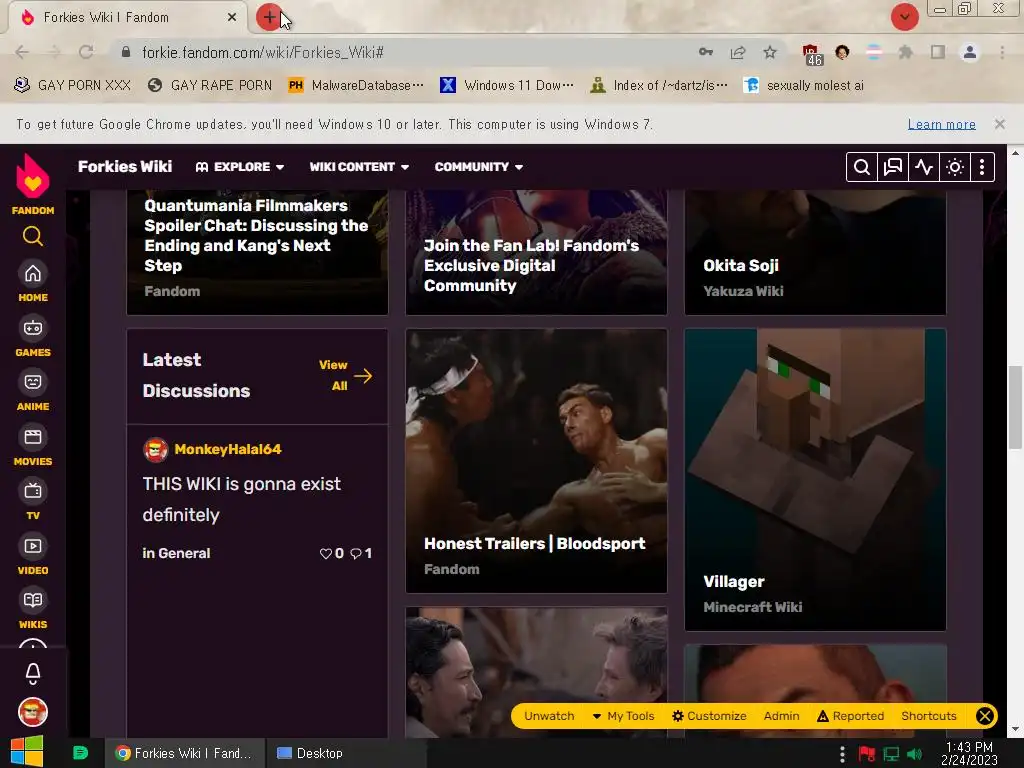This screenshot has height=768, width=1024.
Task: Click View All latest discussions
Action: coord(345,376)
